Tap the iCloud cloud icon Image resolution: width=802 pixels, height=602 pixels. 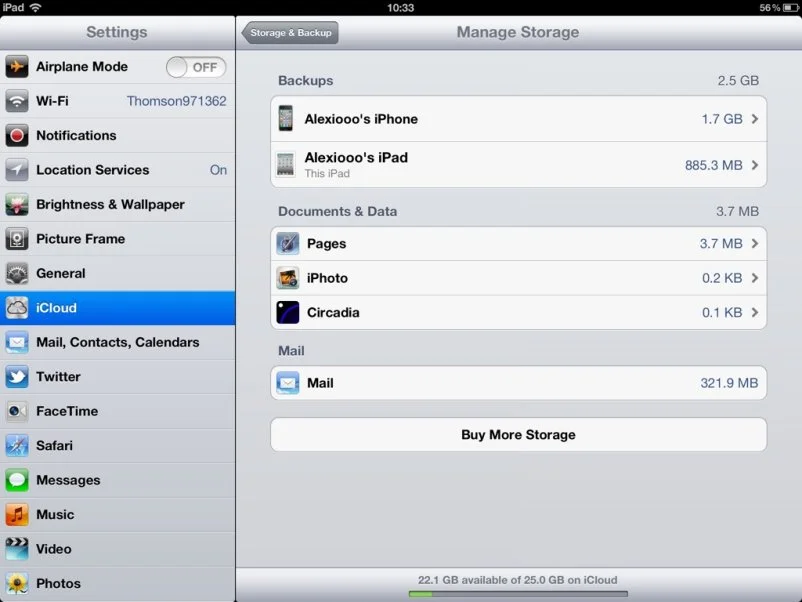(17, 308)
